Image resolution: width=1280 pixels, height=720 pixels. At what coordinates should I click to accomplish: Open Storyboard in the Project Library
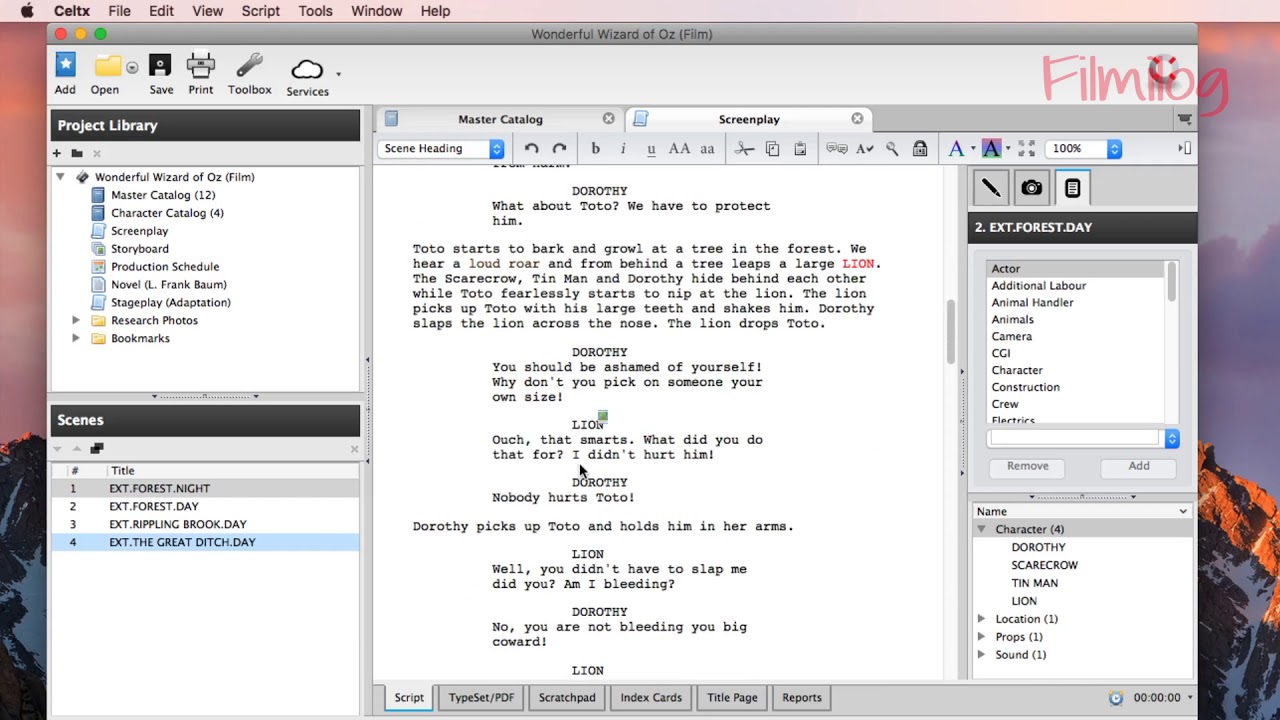[139, 249]
